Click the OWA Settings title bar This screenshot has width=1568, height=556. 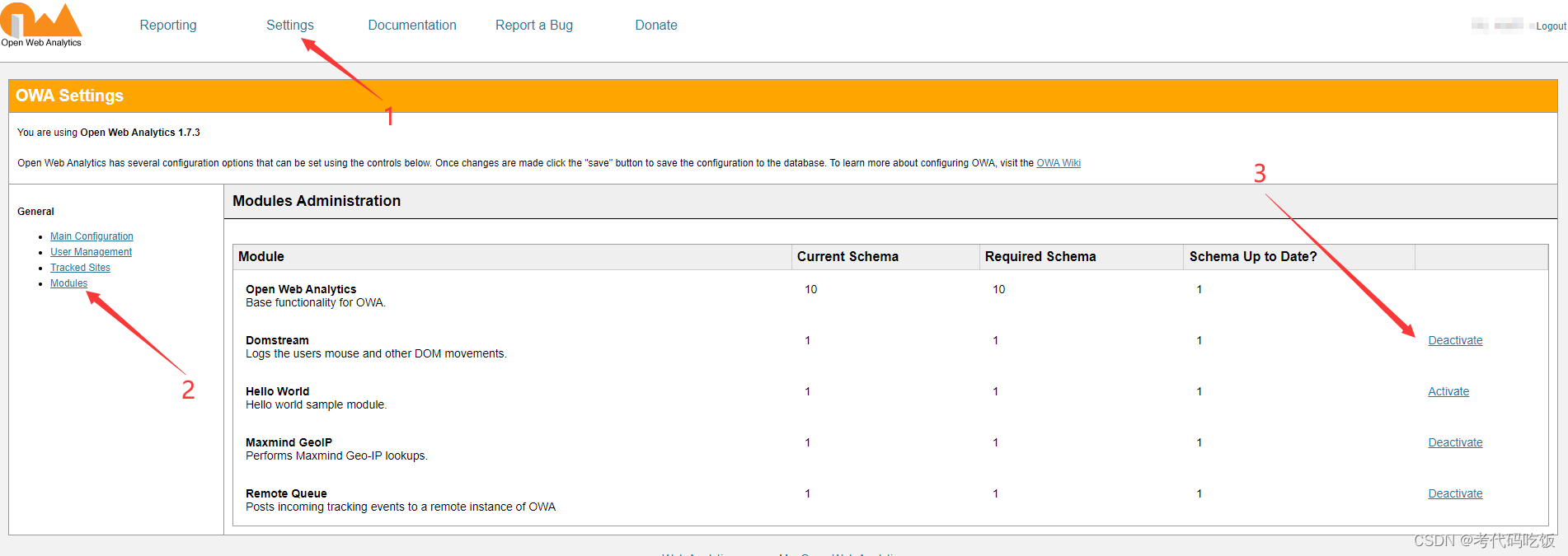[782, 96]
